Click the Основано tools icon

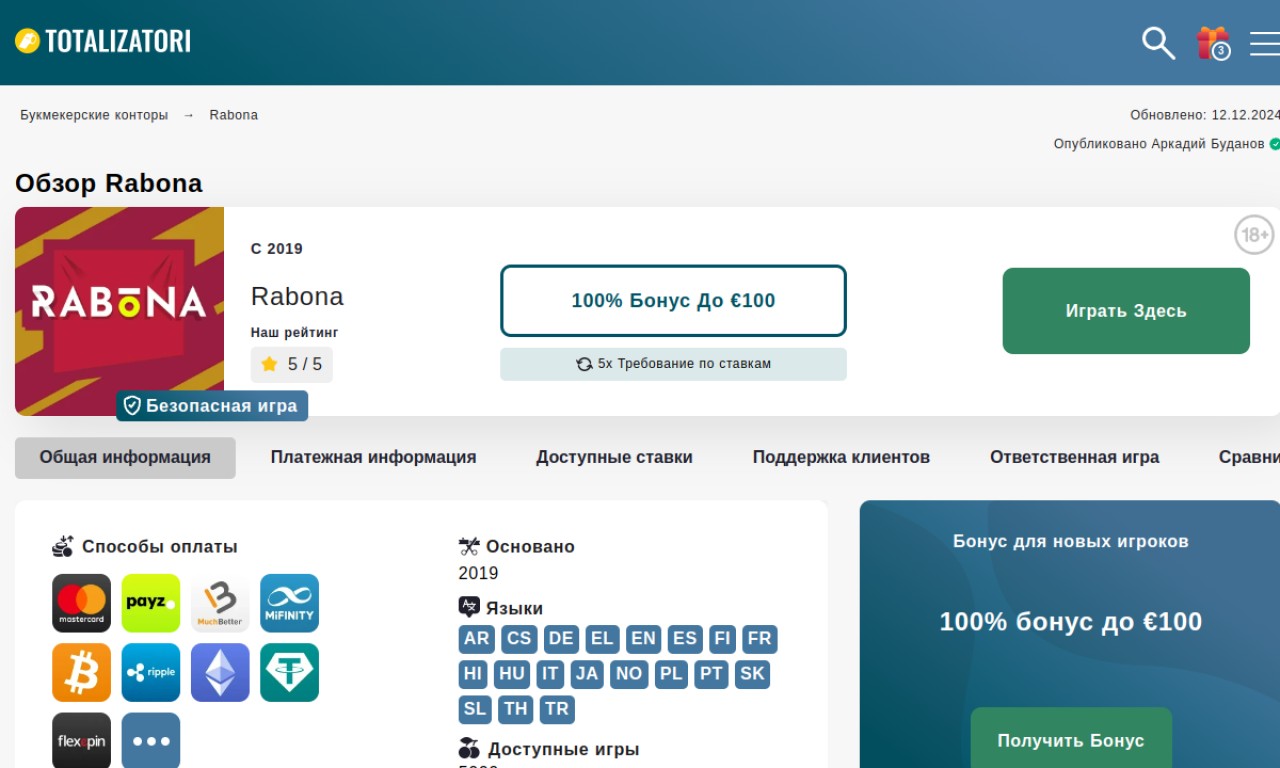pos(469,546)
